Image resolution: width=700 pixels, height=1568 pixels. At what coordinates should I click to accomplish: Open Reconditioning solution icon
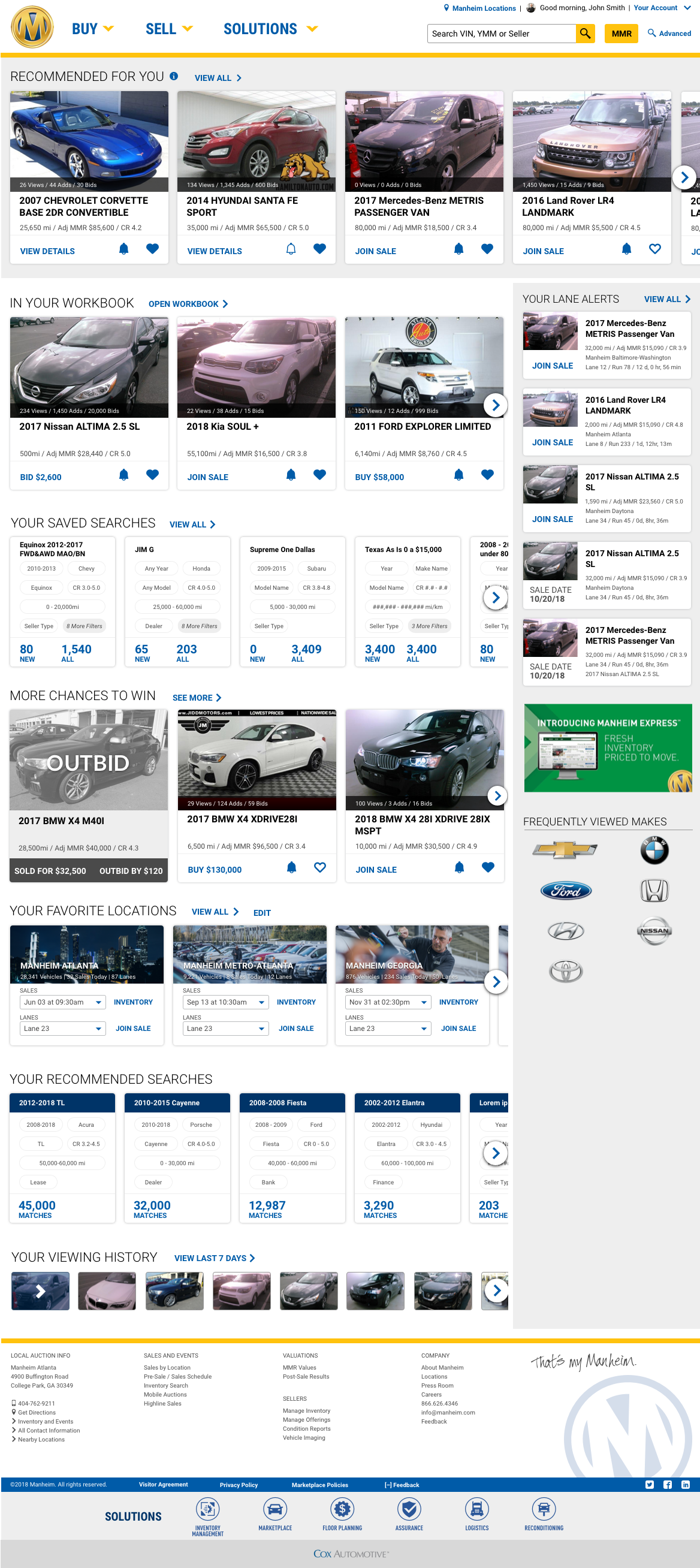(544, 1509)
